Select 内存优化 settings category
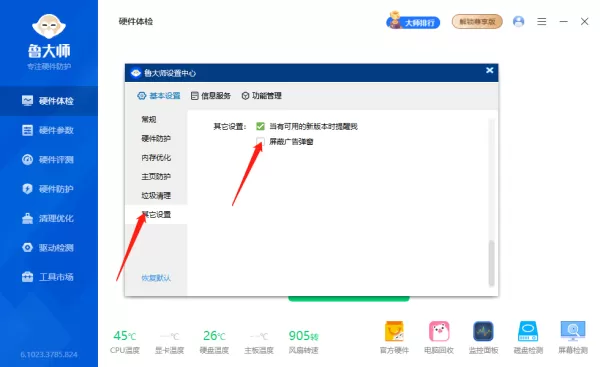600x367 pixels. click(156, 158)
